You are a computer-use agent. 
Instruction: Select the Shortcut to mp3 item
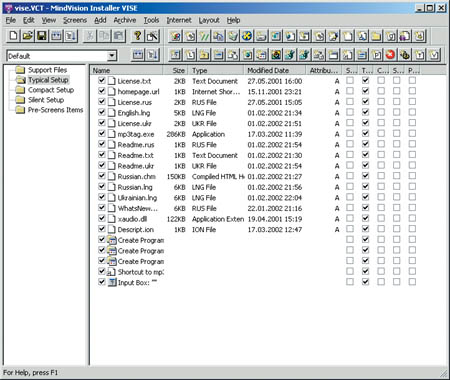click(x=140, y=272)
